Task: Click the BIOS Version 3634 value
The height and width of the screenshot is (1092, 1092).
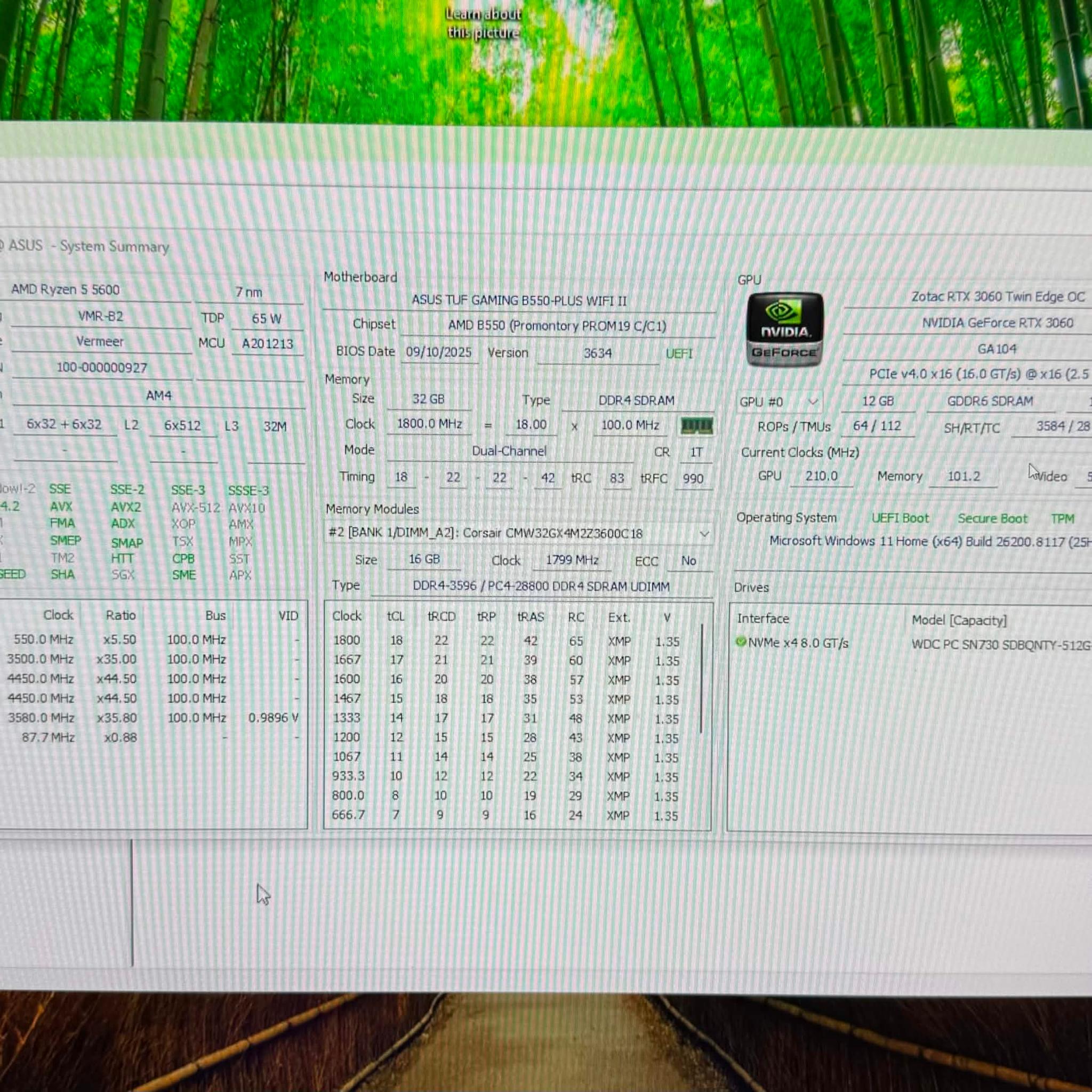Action: (x=597, y=354)
